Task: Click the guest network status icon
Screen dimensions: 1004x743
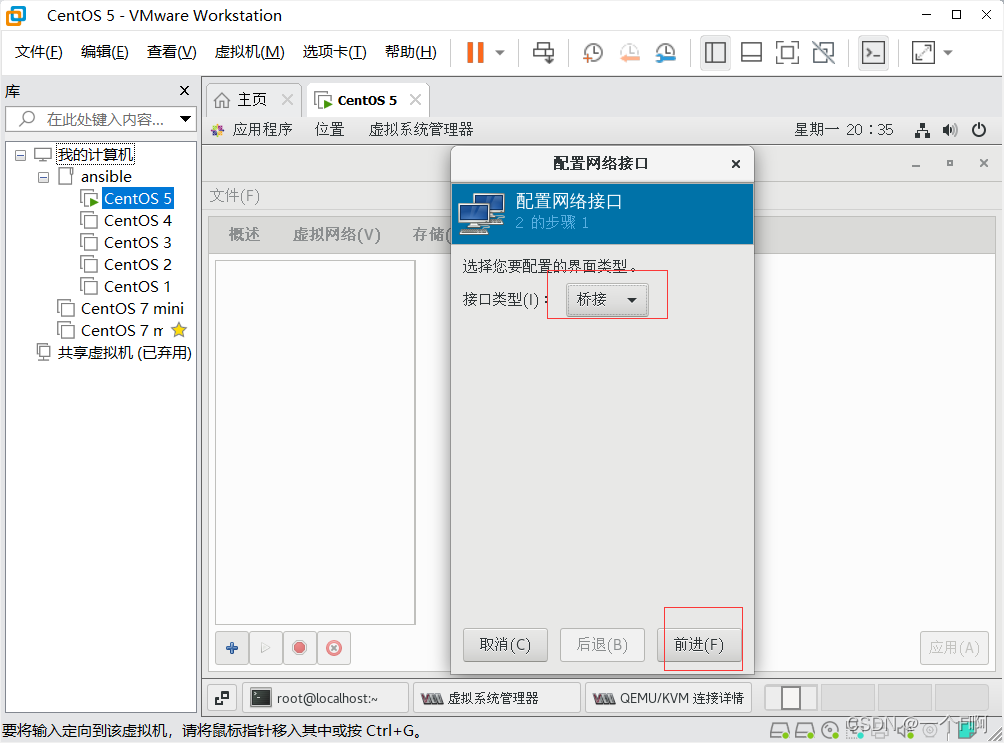Action: pos(922,131)
